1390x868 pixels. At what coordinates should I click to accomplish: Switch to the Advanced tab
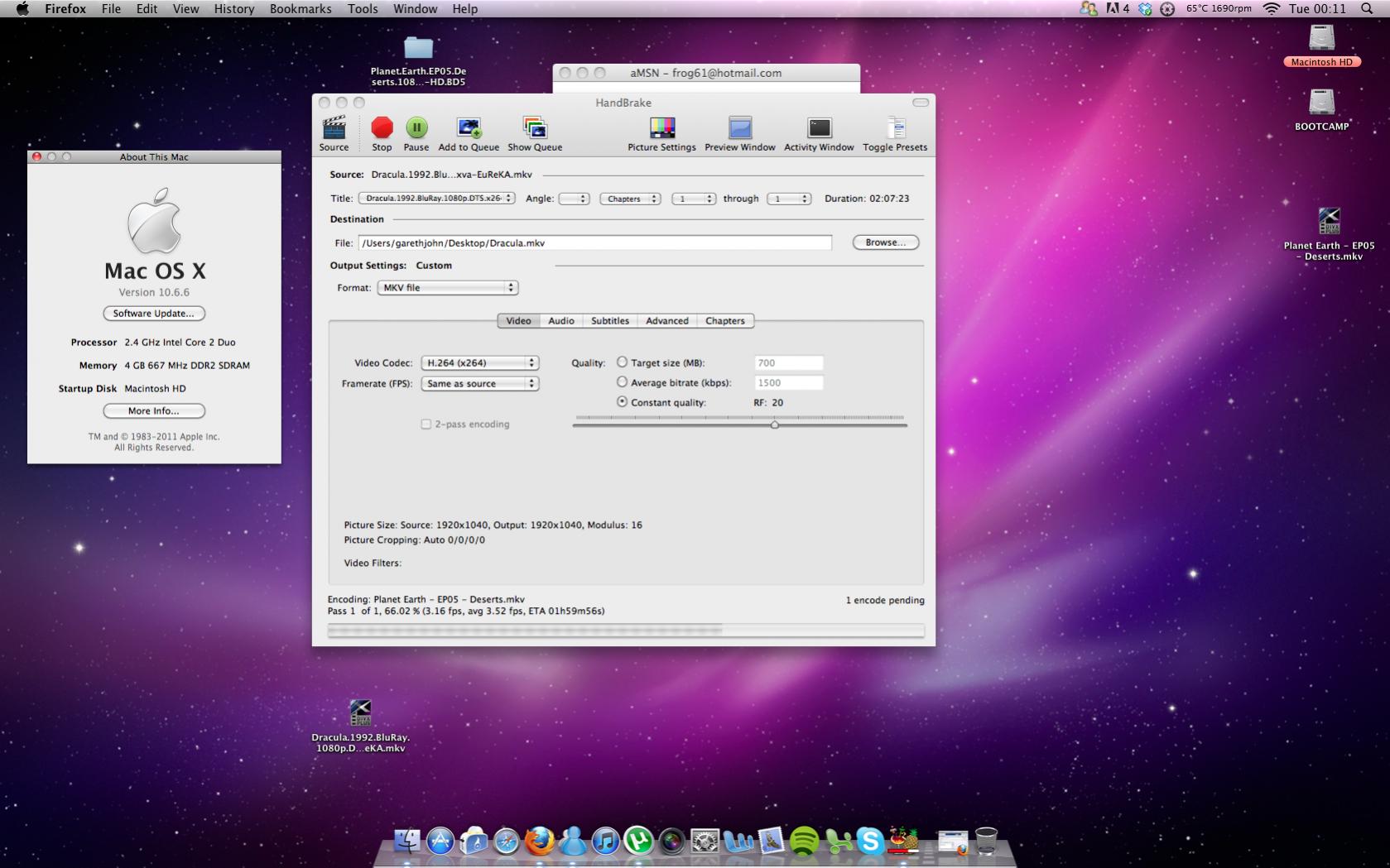click(x=667, y=321)
